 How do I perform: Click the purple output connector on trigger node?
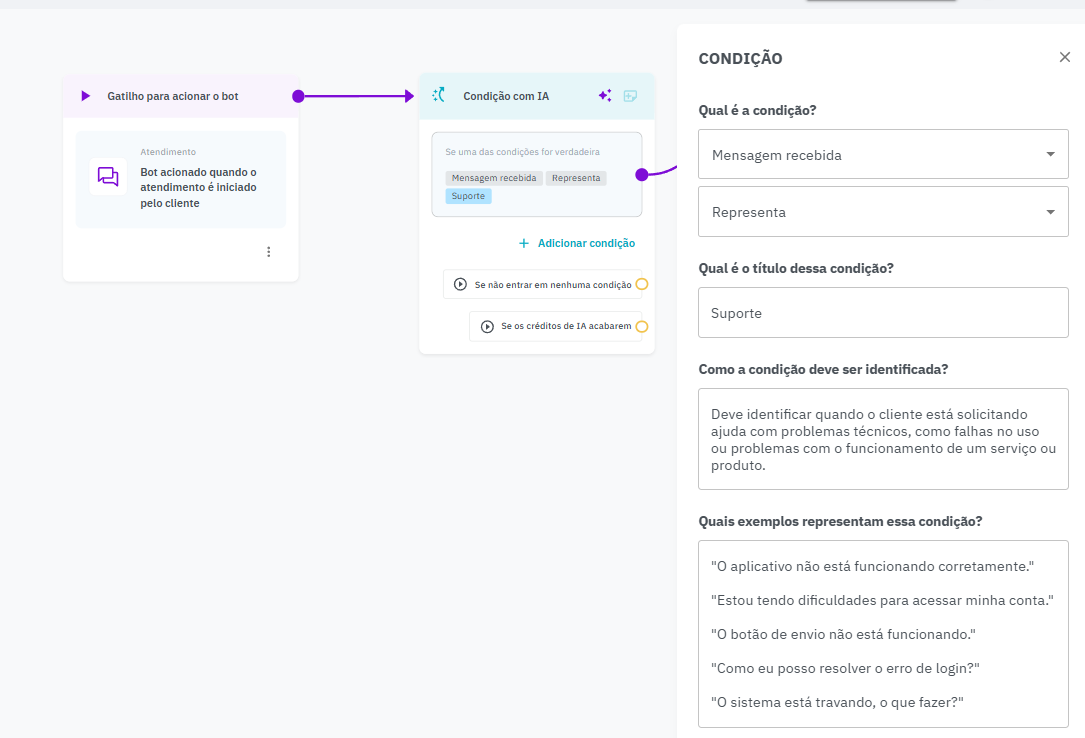(298, 96)
